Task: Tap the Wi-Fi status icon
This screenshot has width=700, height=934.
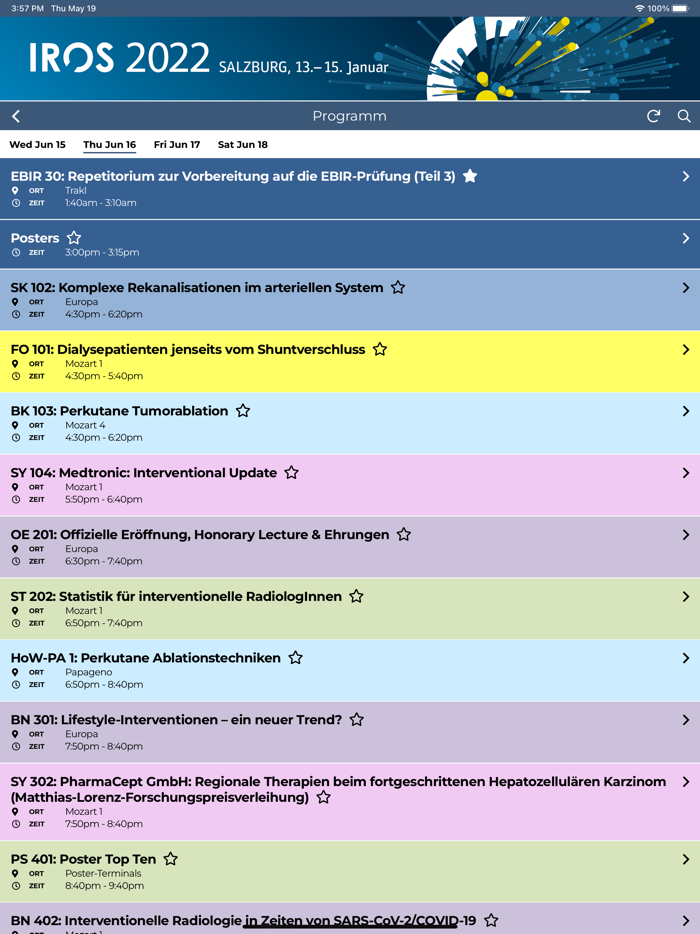Action: pos(639,8)
